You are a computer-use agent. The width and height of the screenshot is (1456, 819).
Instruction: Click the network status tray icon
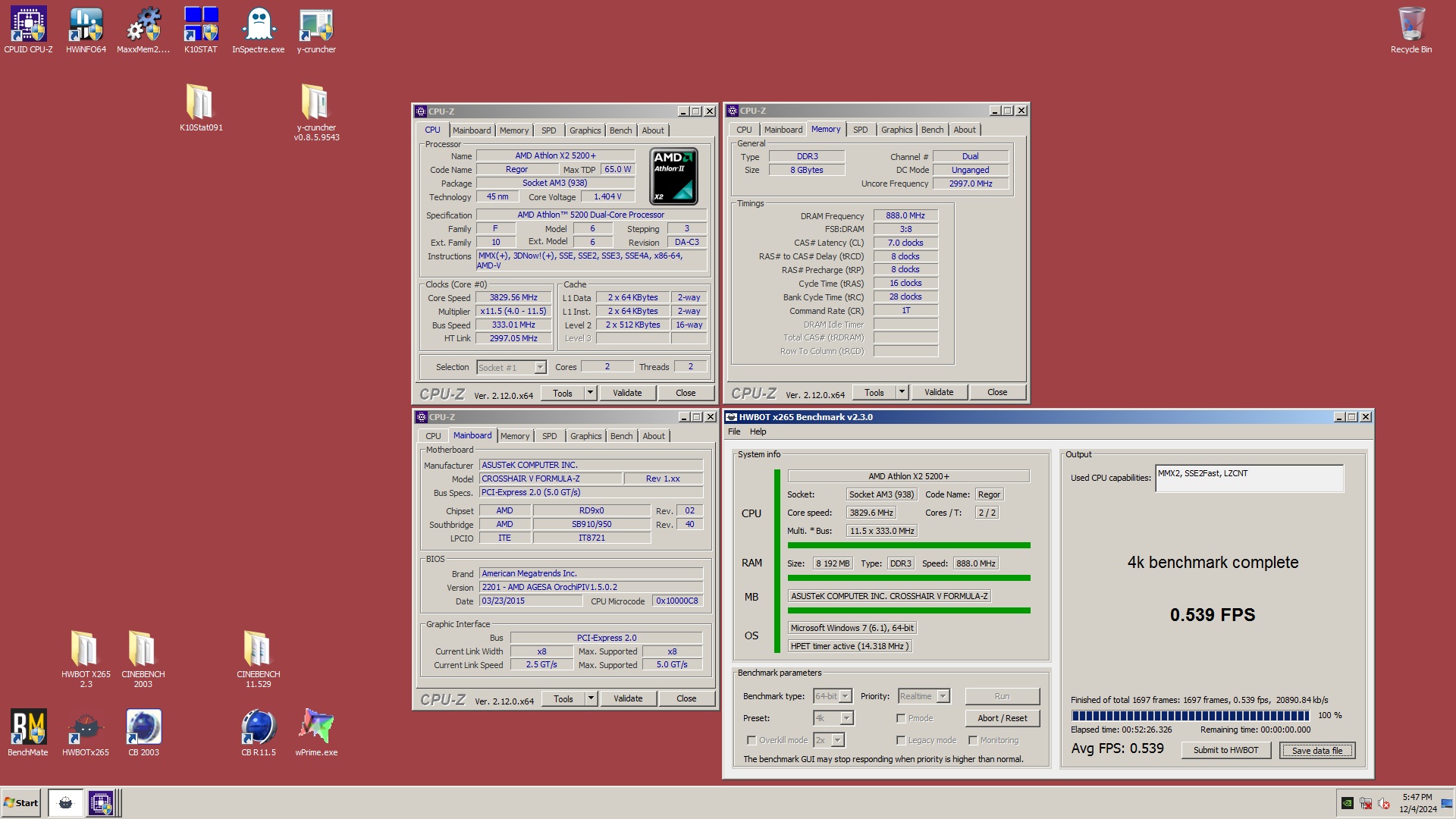pyautogui.click(x=1366, y=803)
